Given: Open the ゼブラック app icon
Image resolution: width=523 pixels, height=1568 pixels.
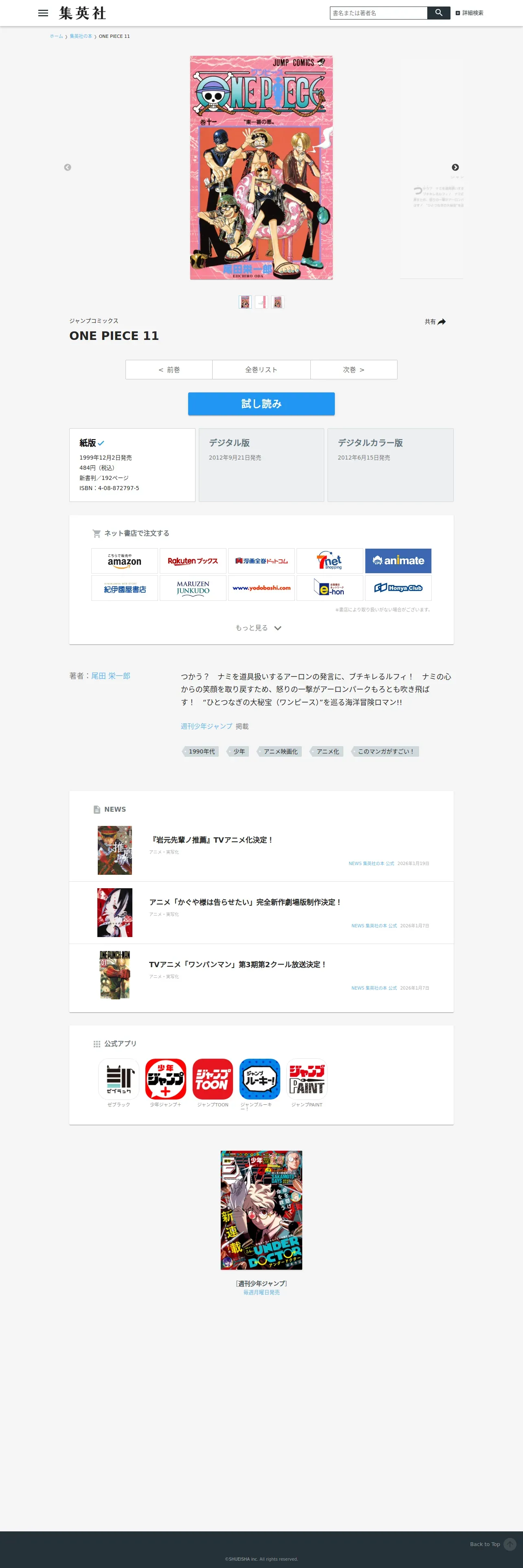Looking at the screenshot, I should (x=119, y=1079).
